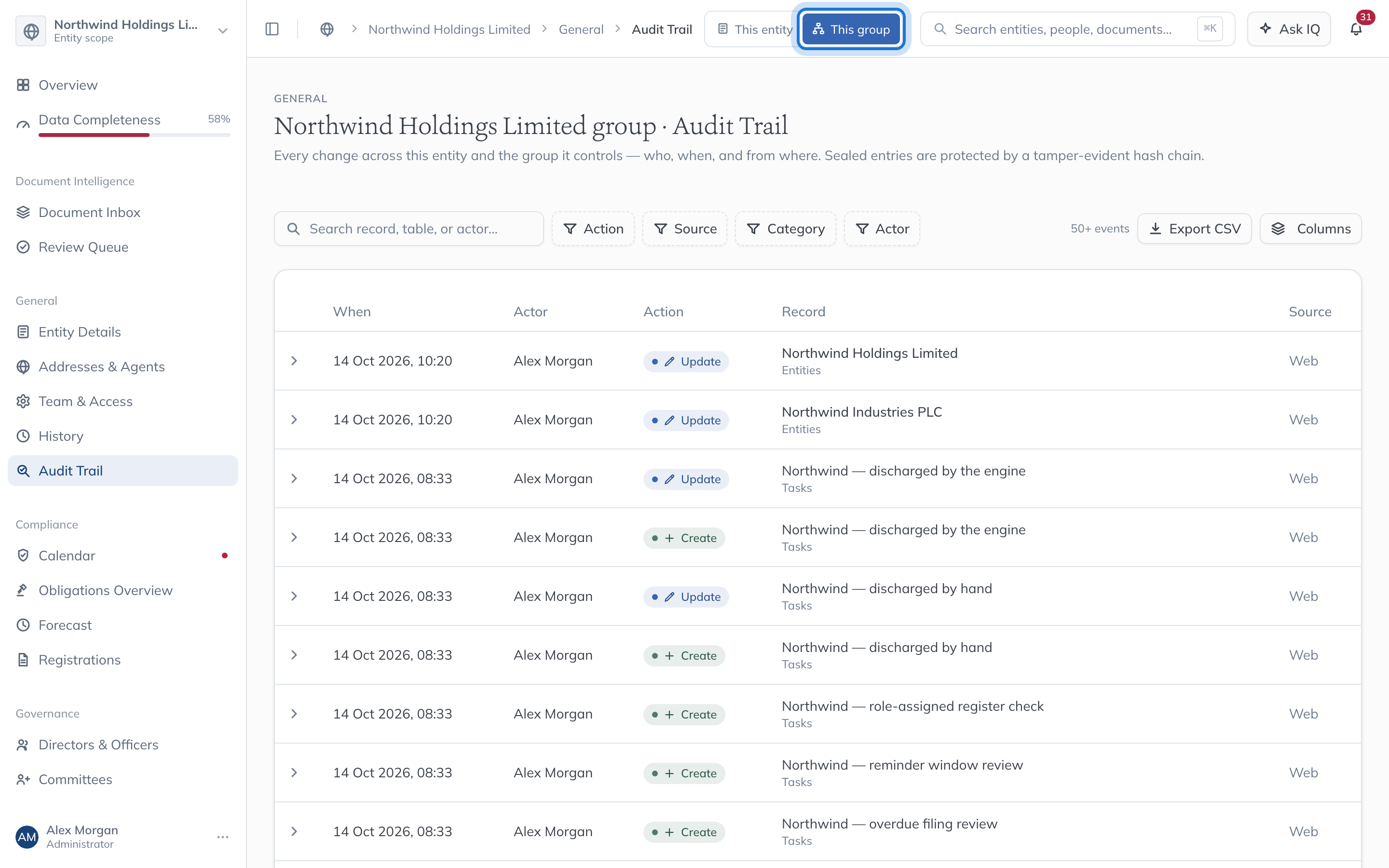The image size is (1389, 868).
Task: Open user menu ellipsis for Alex Morgan
Action: coord(223,837)
